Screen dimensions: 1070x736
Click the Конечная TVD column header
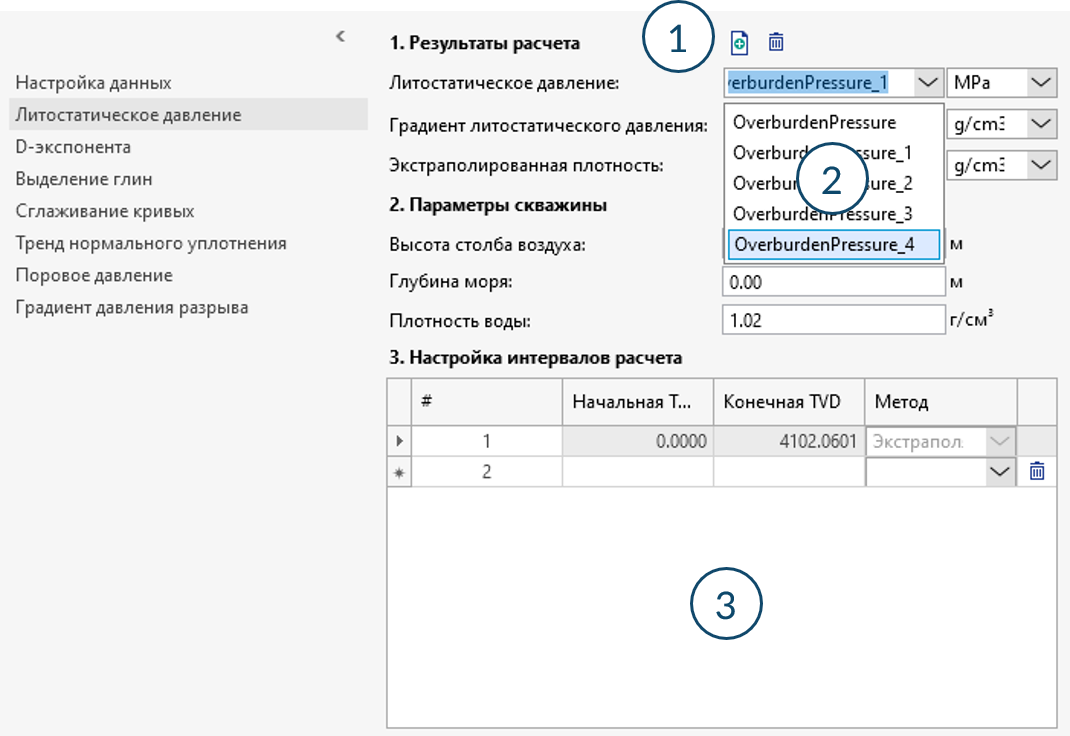(x=789, y=402)
